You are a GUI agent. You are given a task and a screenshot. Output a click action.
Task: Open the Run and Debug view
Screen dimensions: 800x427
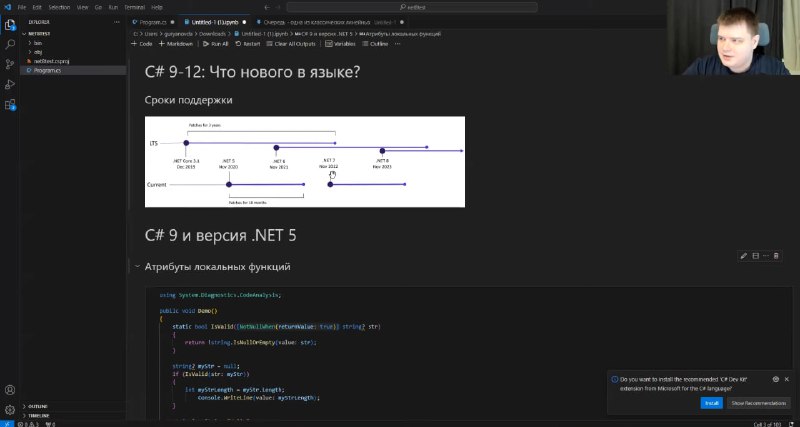pos(10,84)
